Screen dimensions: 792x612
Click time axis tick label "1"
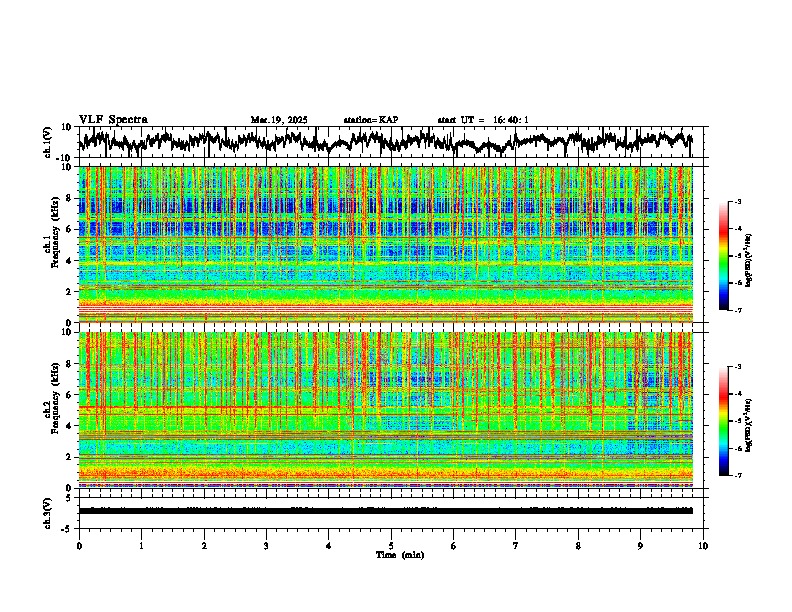pyautogui.click(x=141, y=546)
